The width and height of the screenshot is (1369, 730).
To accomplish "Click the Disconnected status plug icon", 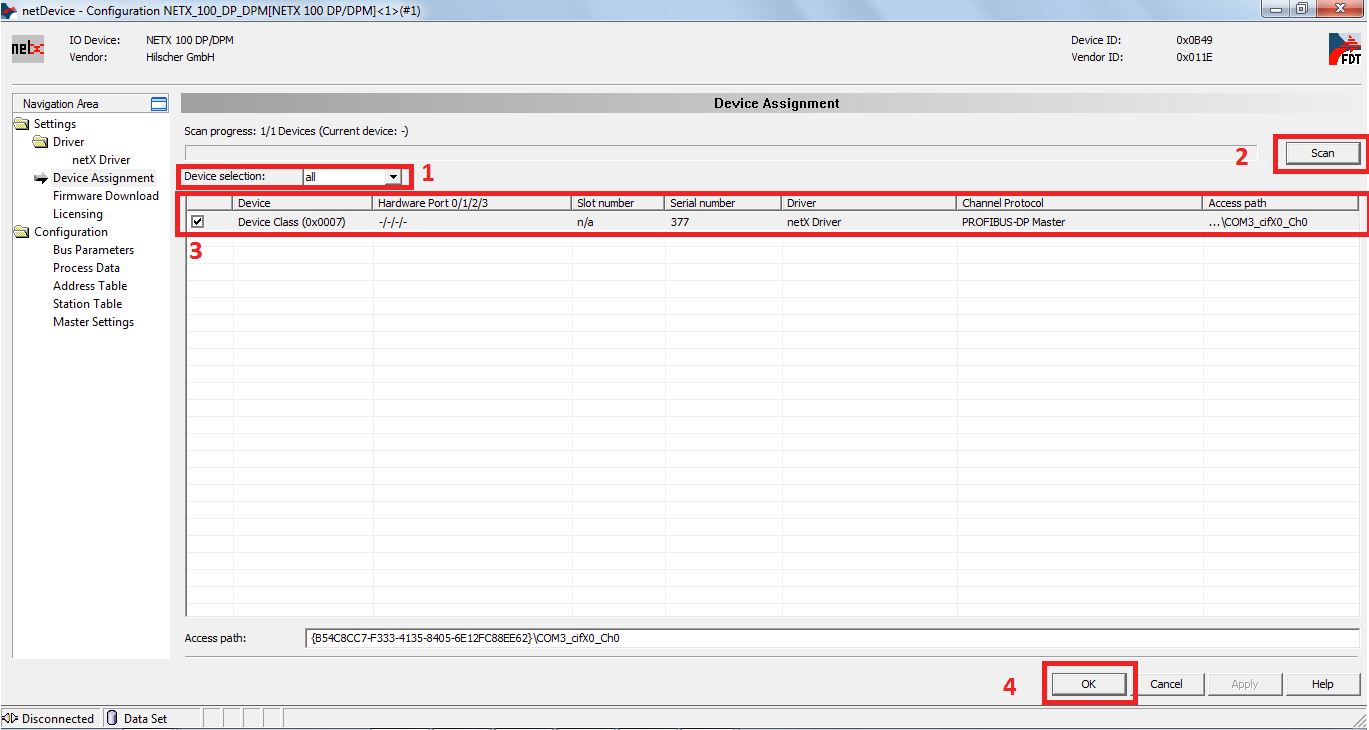I will (x=11, y=718).
